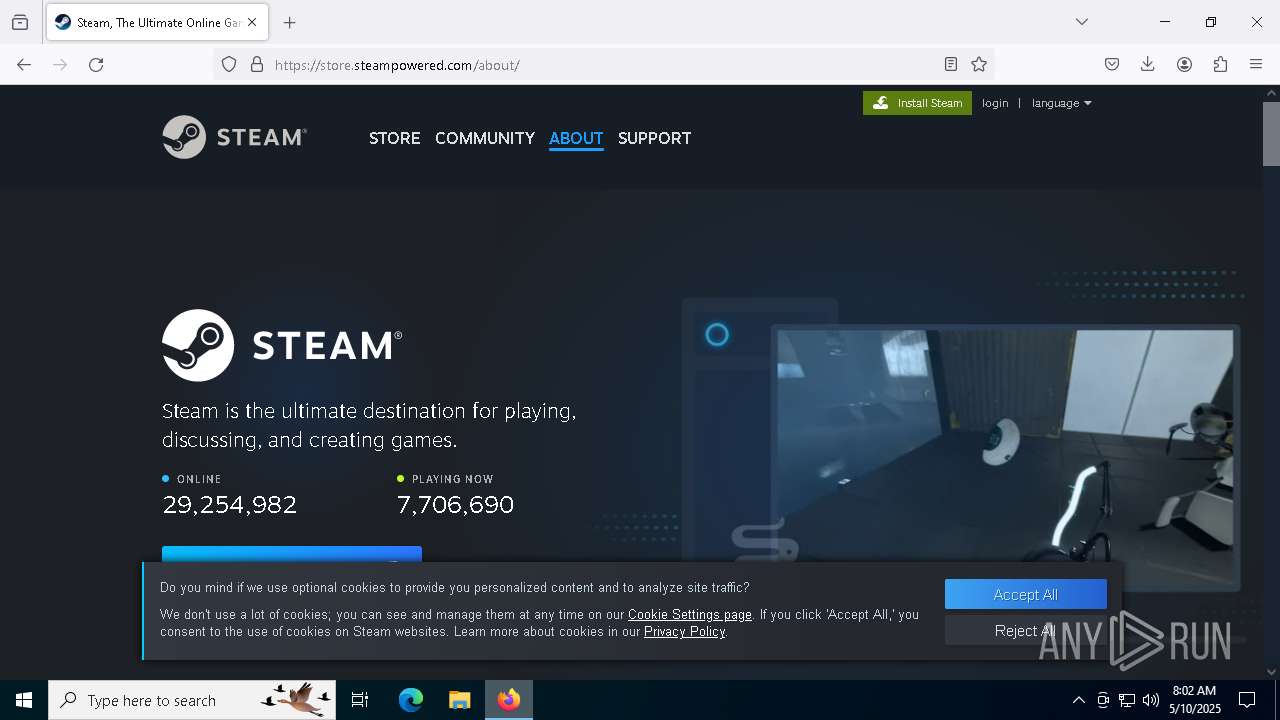Open the Cookie Settings page link
This screenshot has width=1280, height=720.
click(689, 614)
